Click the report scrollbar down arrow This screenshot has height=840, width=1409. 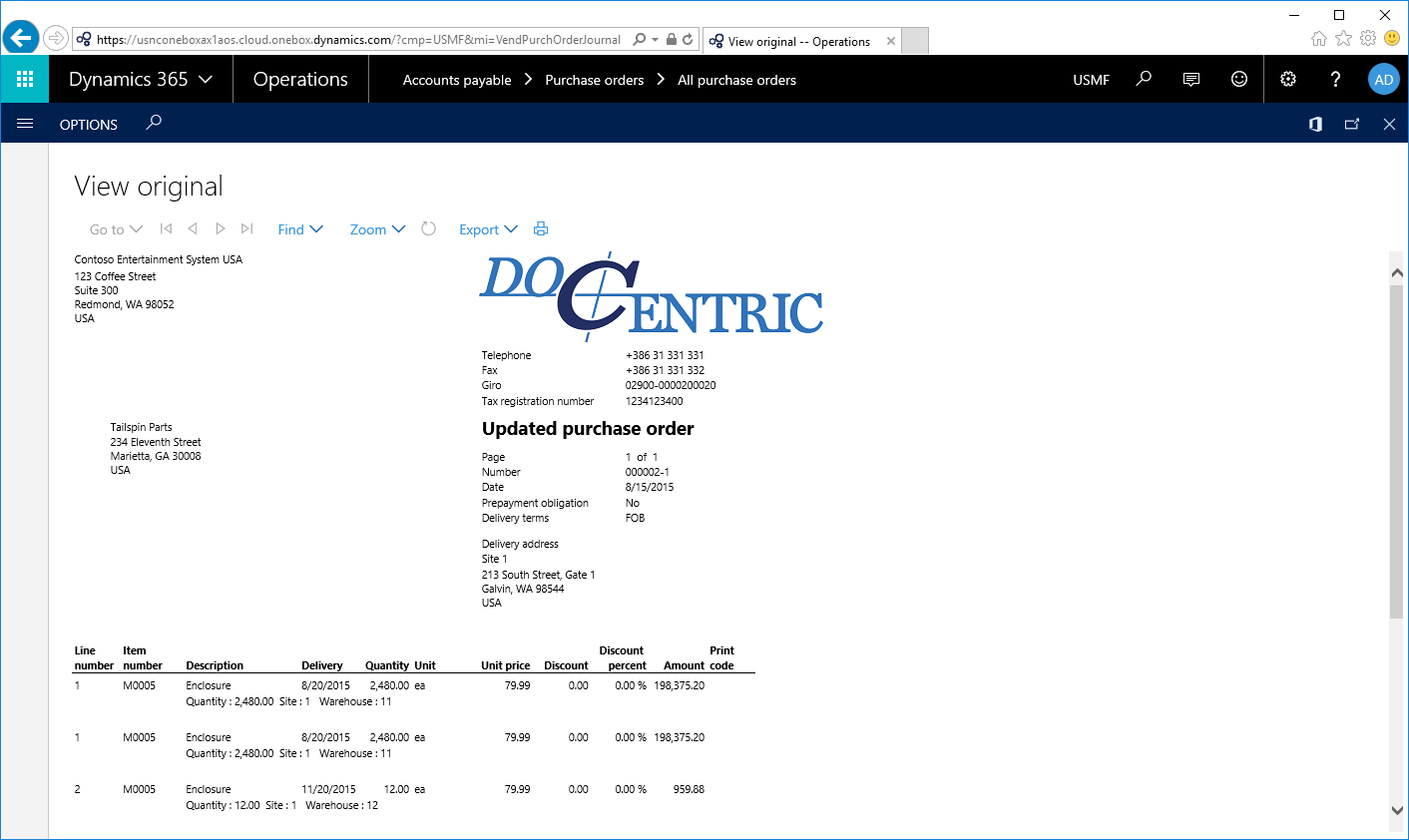click(x=1396, y=811)
